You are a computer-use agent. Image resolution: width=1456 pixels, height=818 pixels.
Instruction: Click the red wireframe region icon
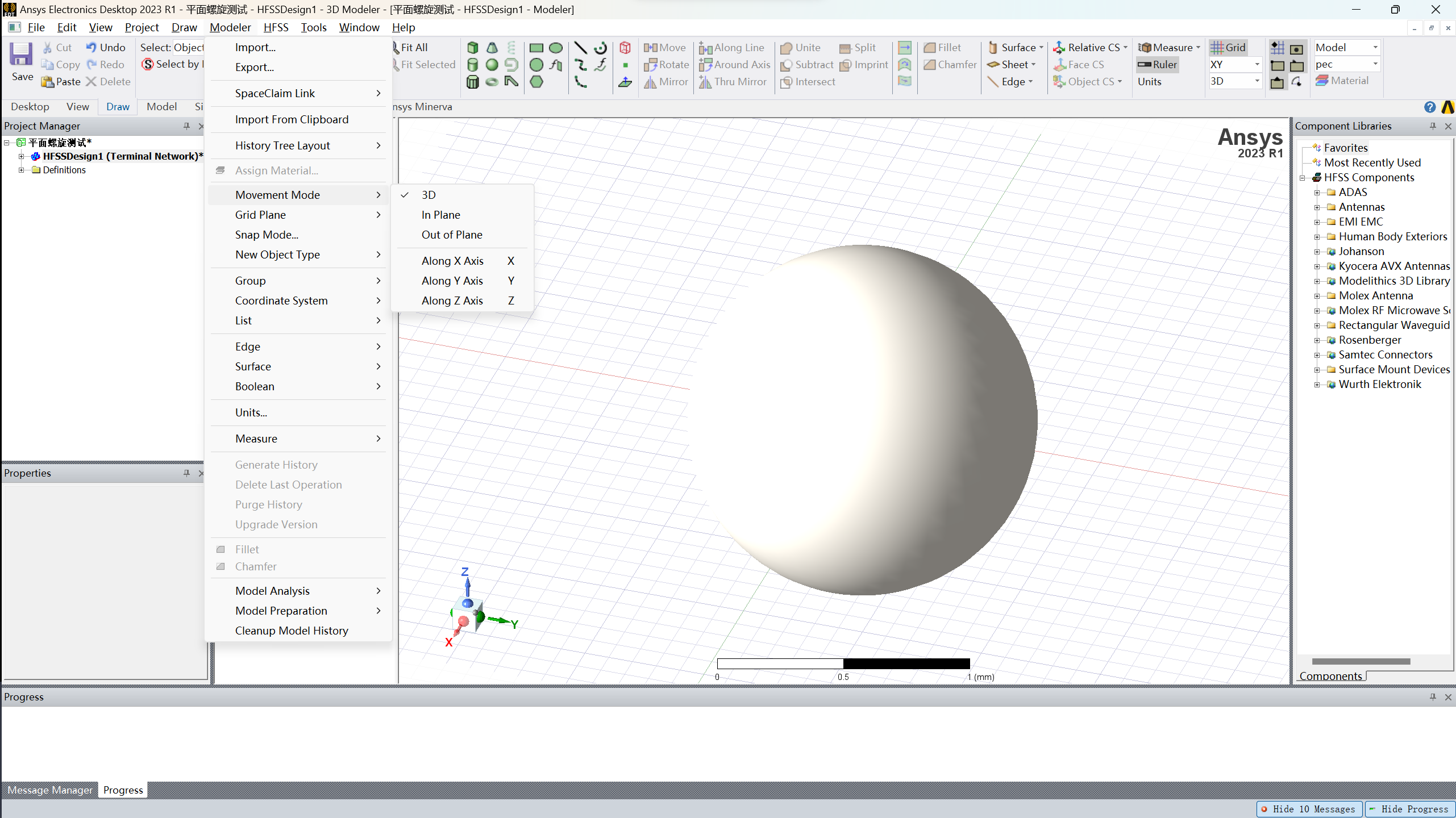click(x=625, y=48)
